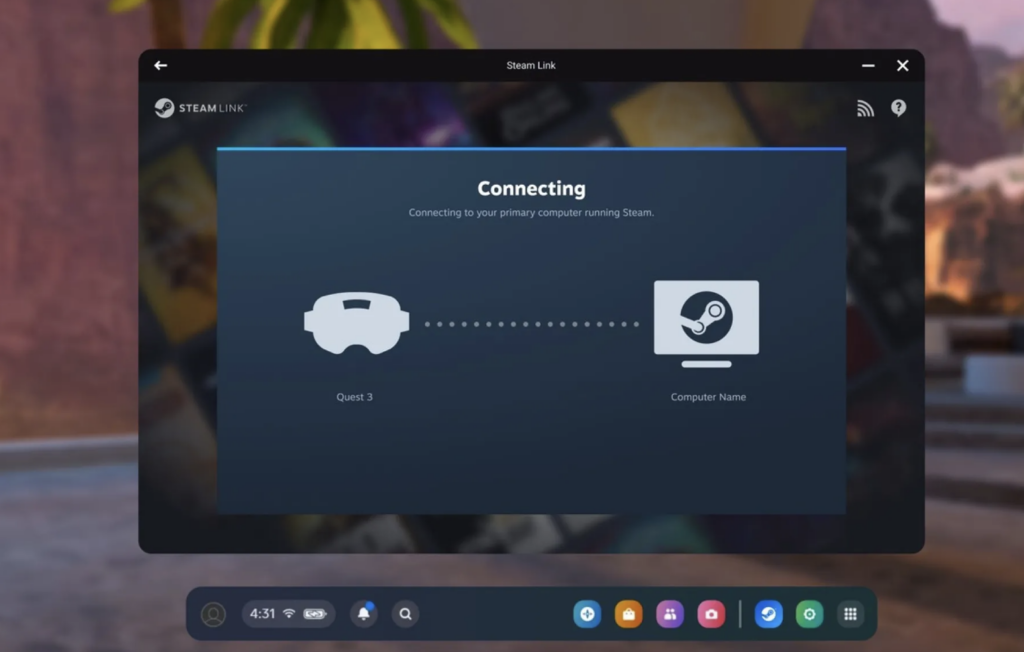The image size is (1024, 652).
Task: Click the 'Connecting' heading text
Action: pos(532,189)
